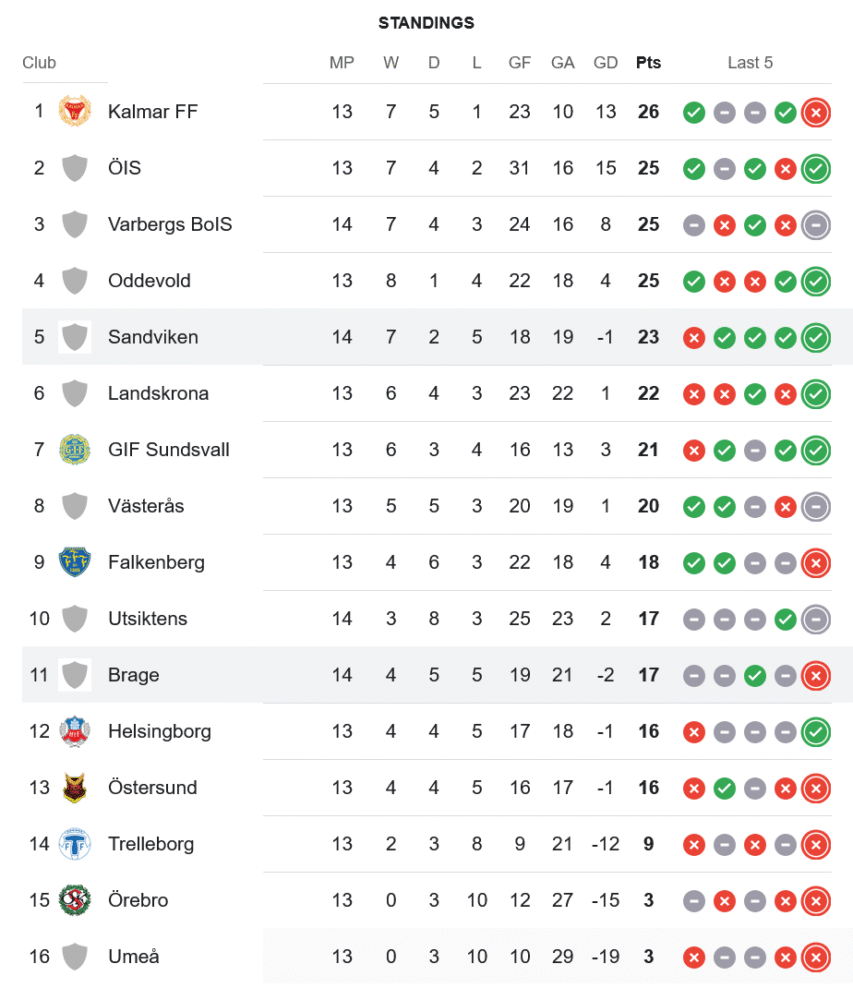Click the Club column header
Viewport: 853px width, 1000px height.
click(39, 62)
